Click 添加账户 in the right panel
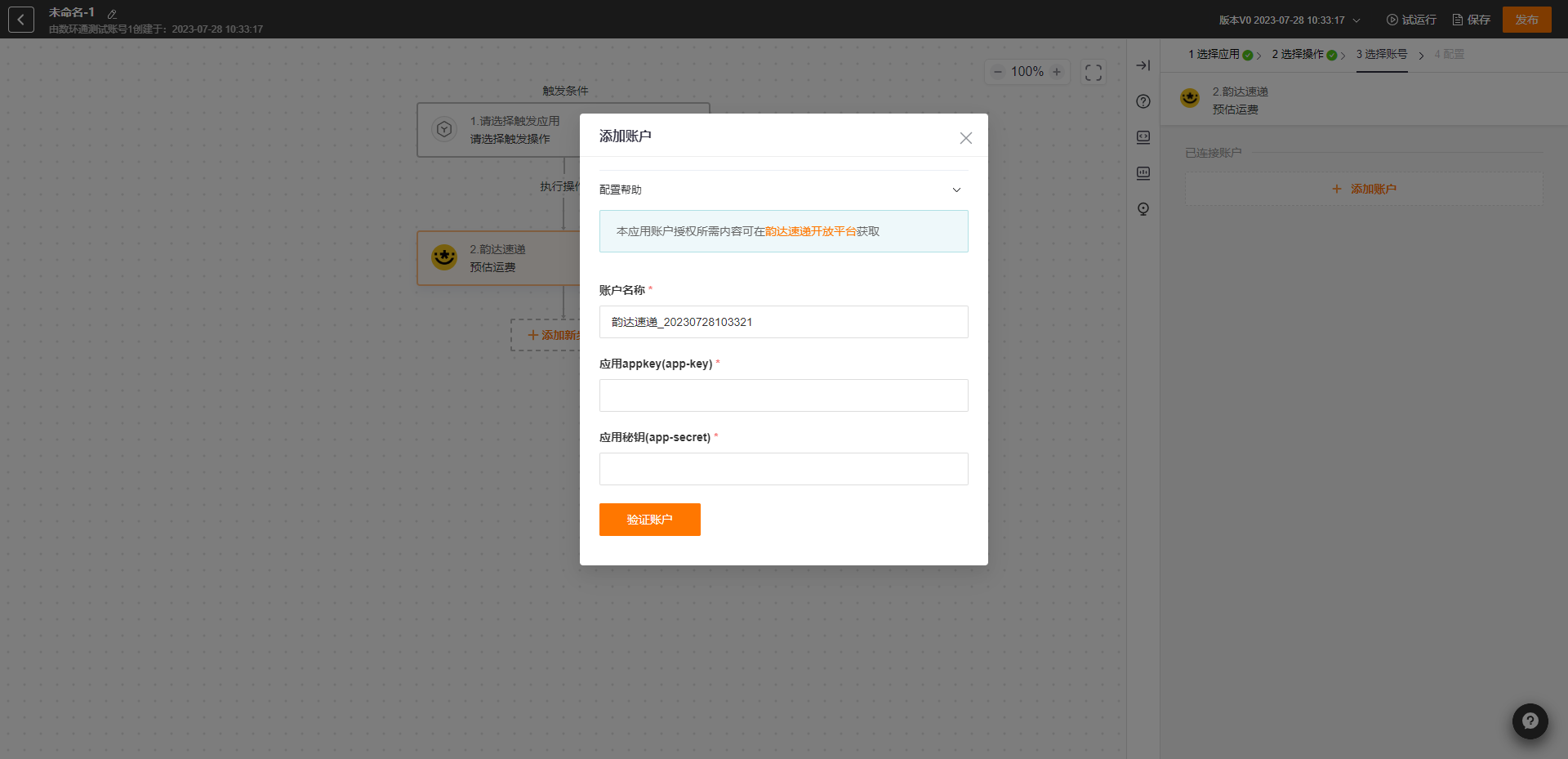 (1364, 189)
